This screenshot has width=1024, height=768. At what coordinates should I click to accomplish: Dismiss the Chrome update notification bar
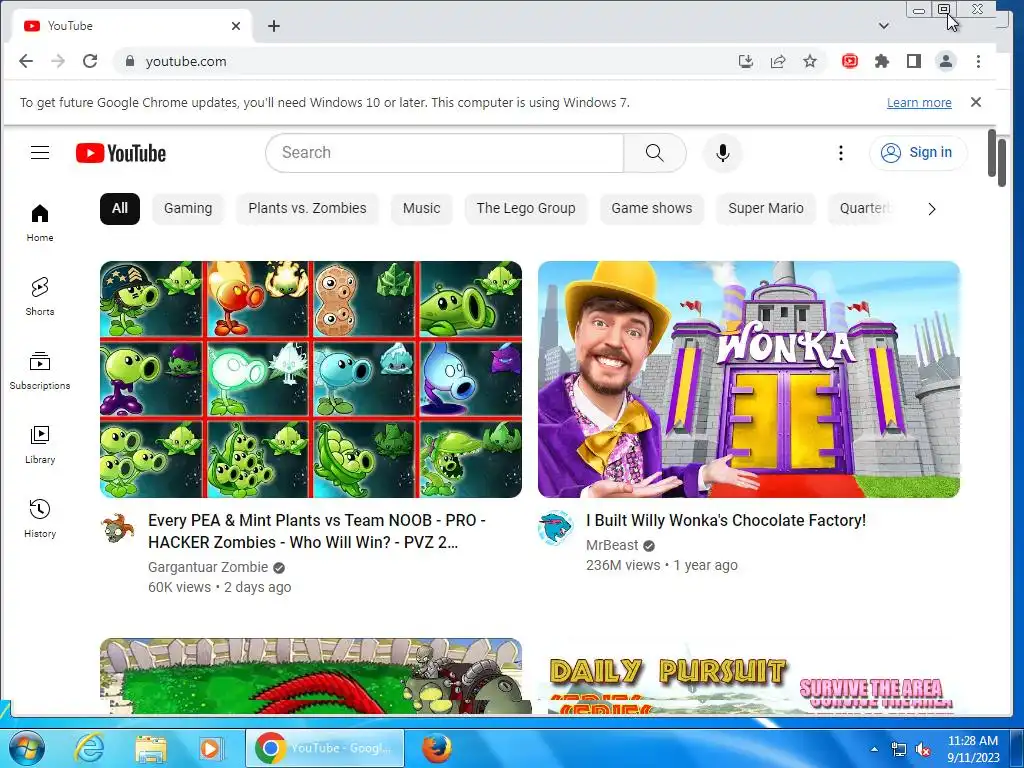click(976, 102)
